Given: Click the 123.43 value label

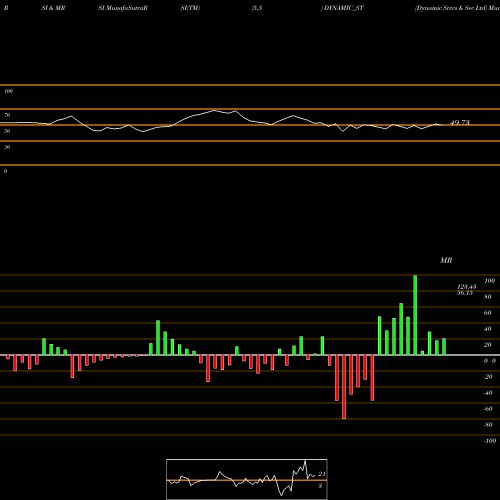Looking at the screenshot, I should coord(467,287).
